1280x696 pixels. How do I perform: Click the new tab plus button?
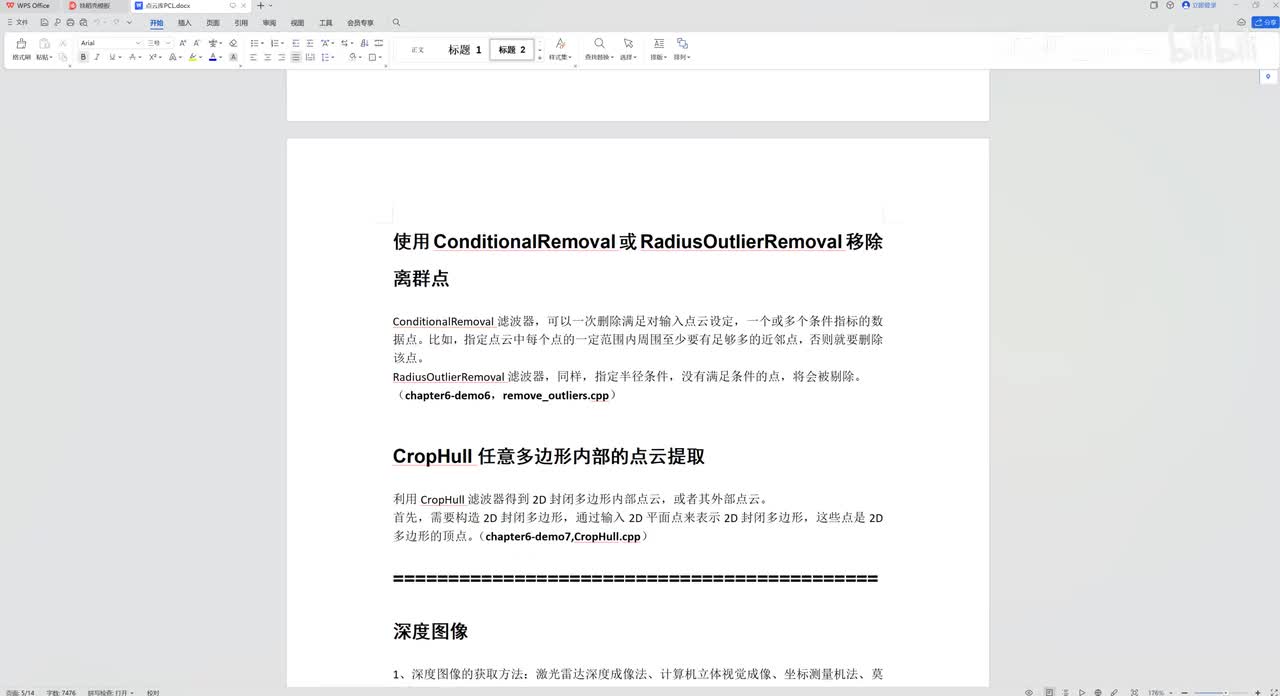[261, 5]
